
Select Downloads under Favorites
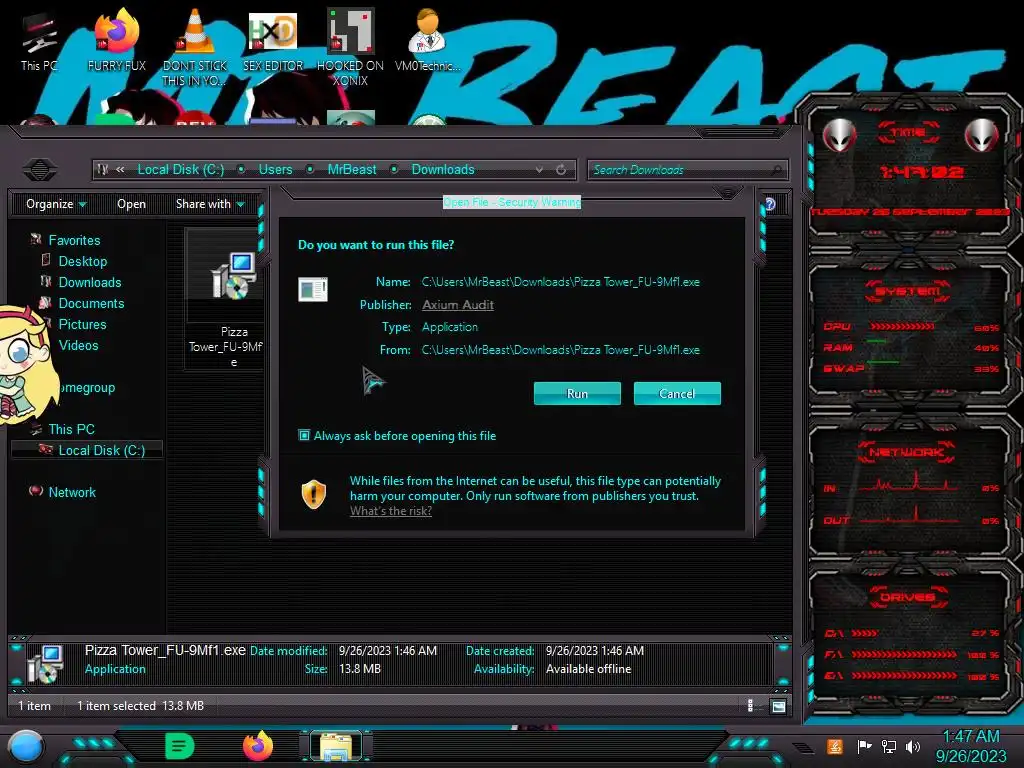(90, 282)
